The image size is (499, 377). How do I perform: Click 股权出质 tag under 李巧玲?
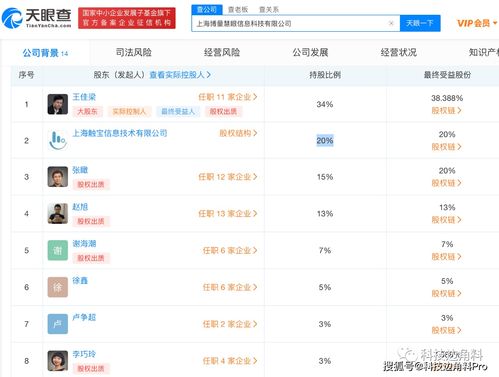pos(91,368)
